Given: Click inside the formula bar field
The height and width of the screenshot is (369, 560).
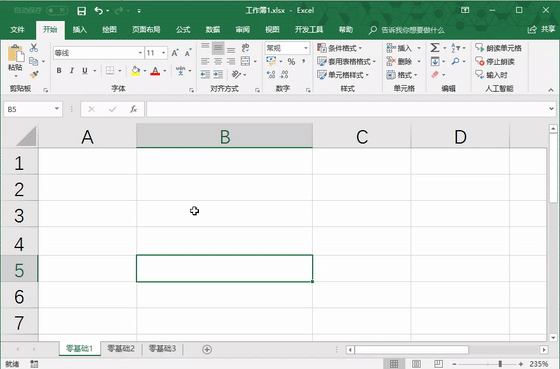Looking at the screenshot, I should click(x=348, y=109).
